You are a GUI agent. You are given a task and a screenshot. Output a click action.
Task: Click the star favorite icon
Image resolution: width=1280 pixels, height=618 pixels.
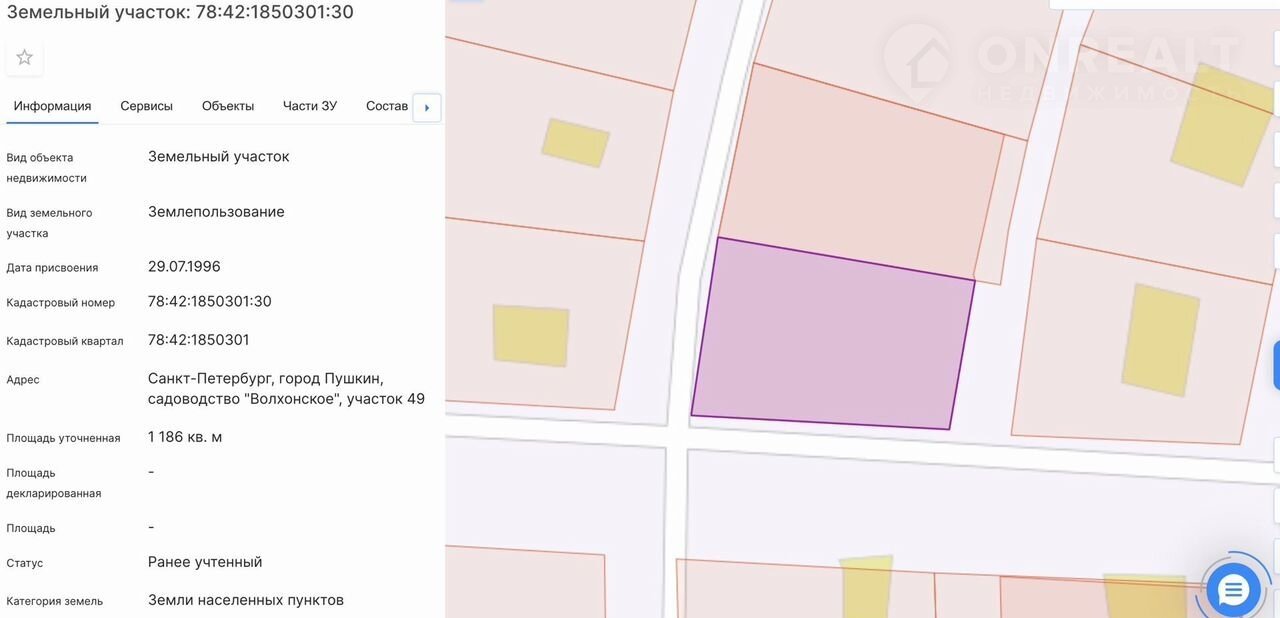point(25,58)
